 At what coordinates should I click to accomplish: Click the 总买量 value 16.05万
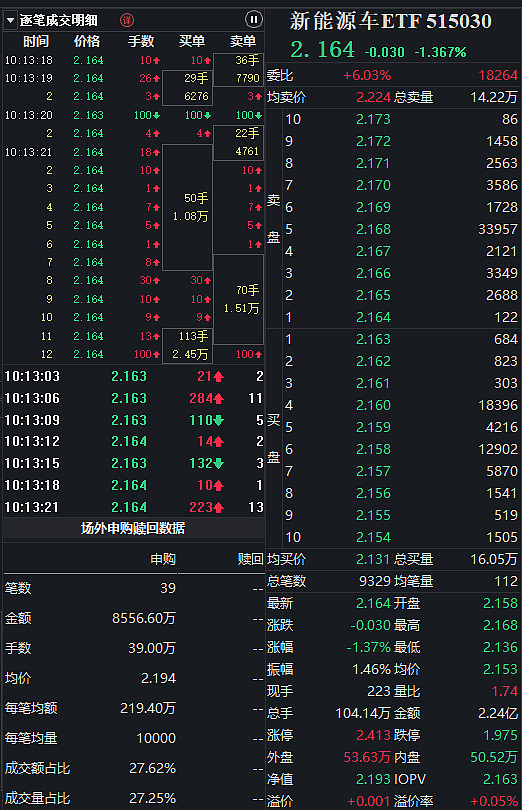(x=494, y=559)
